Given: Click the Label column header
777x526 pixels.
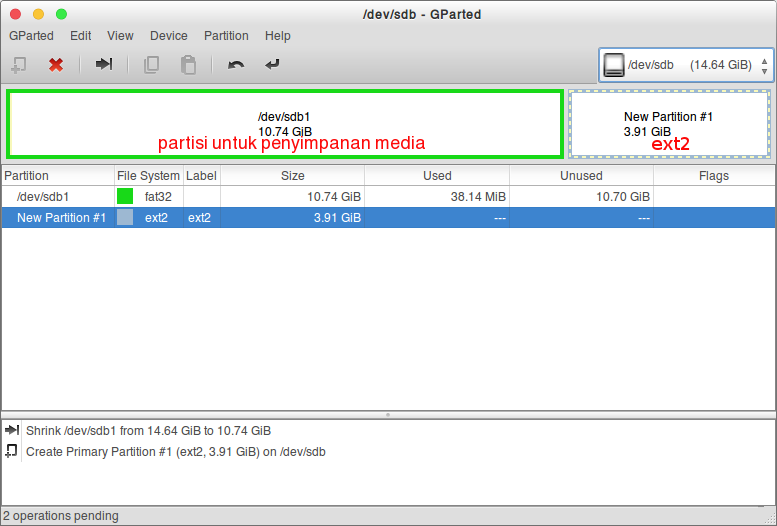Looking at the screenshot, I should [x=201, y=175].
